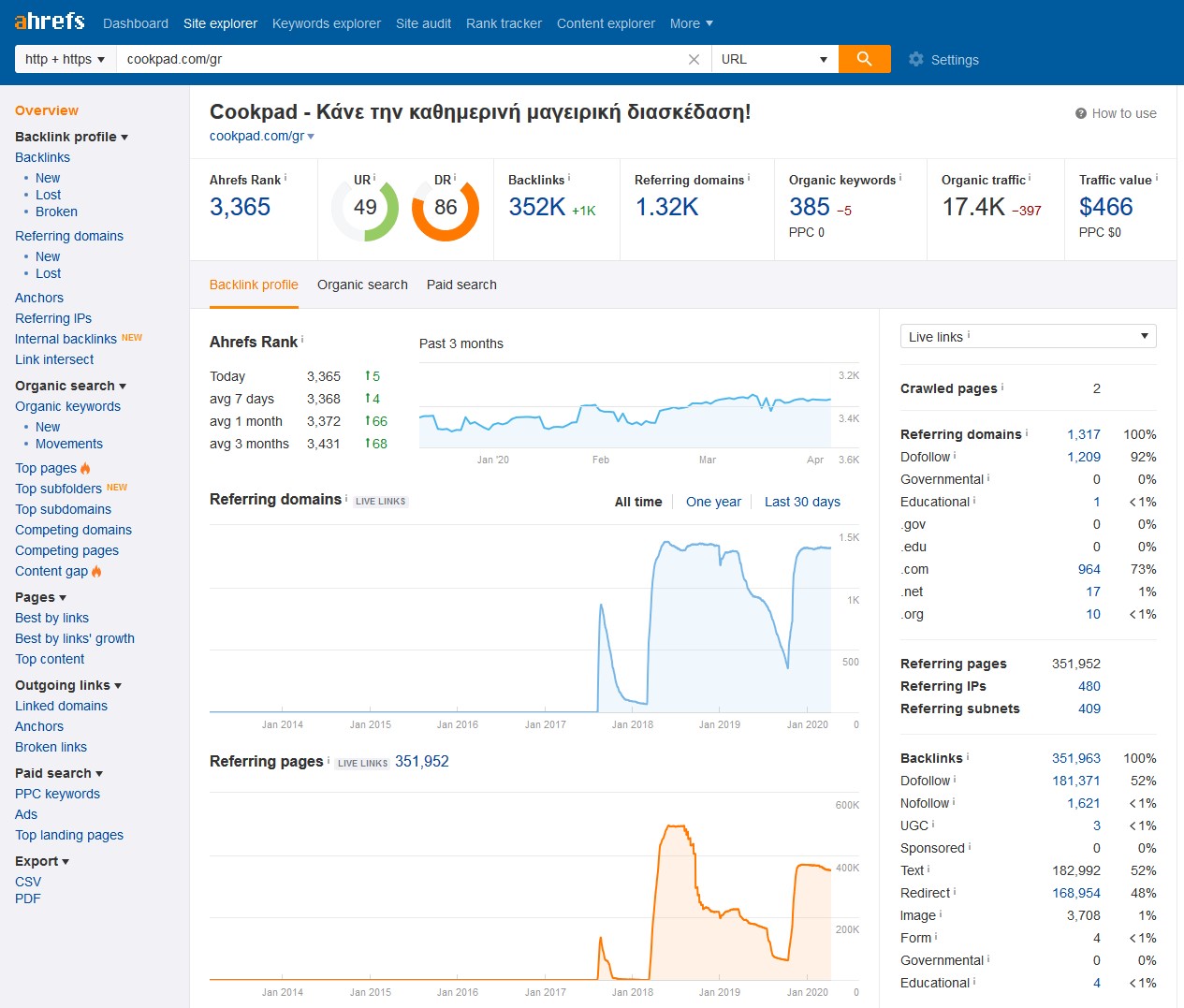The image size is (1184, 1008).
Task: Click info icon beside DR score
Action: [455, 177]
